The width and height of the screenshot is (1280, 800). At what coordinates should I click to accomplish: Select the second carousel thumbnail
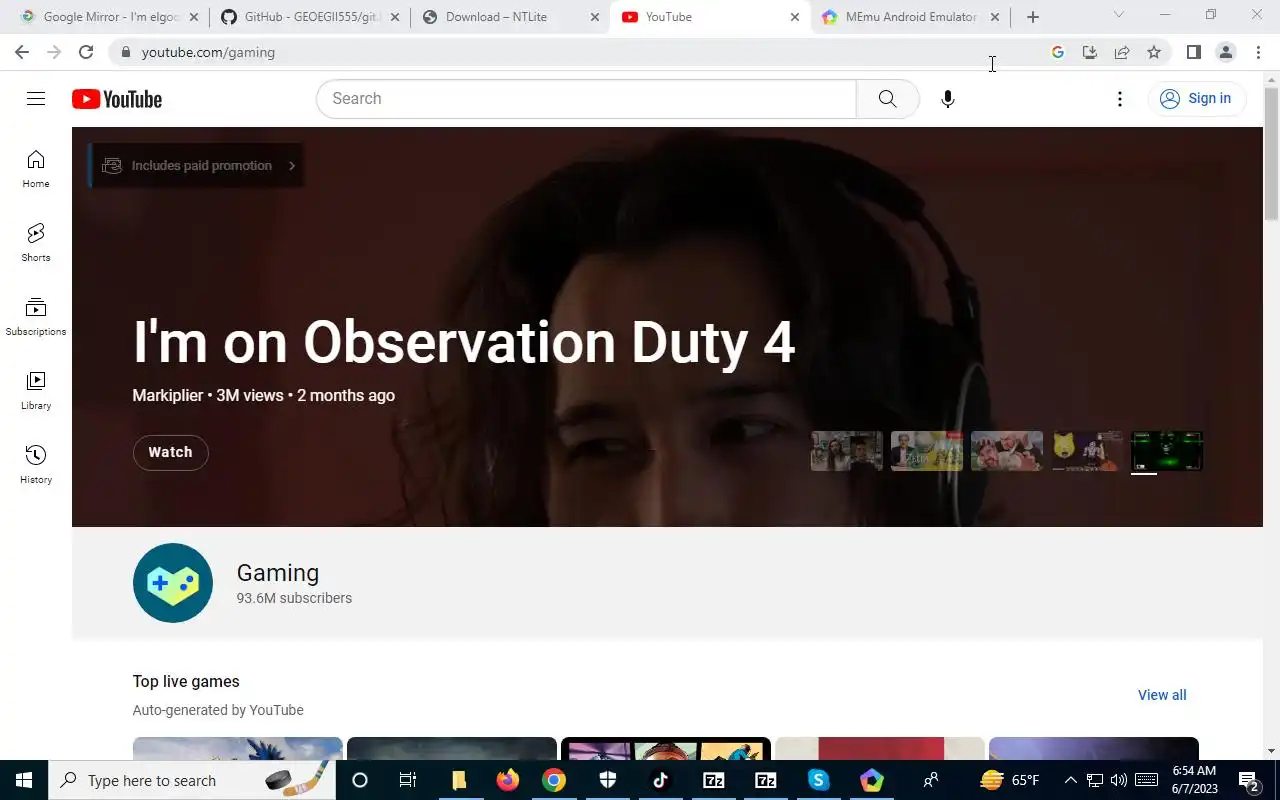927,451
